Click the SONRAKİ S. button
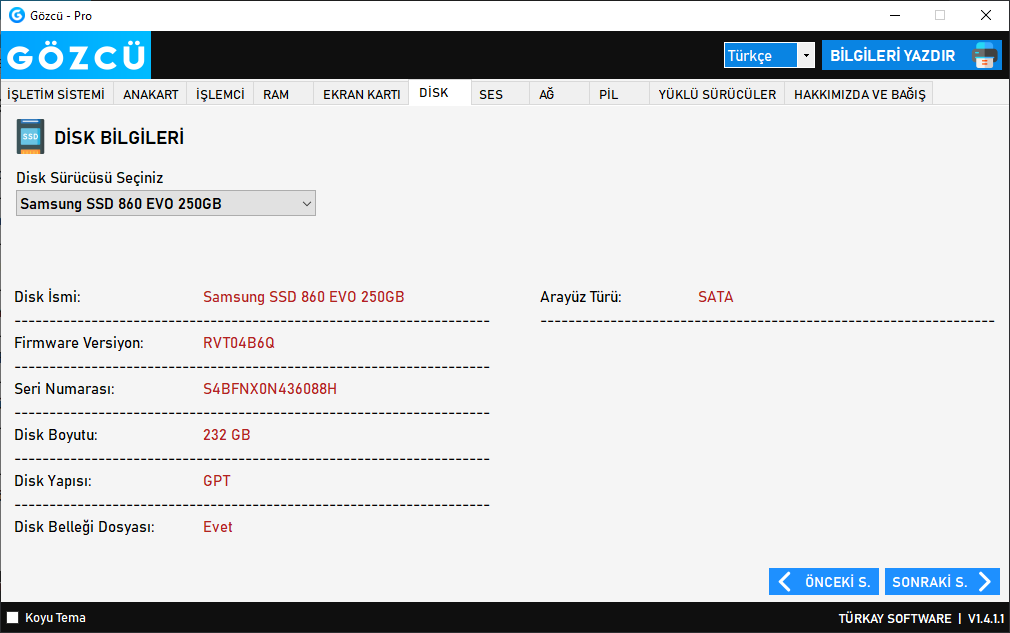This screenshot has width=1010, height=633. pos(942,582)
